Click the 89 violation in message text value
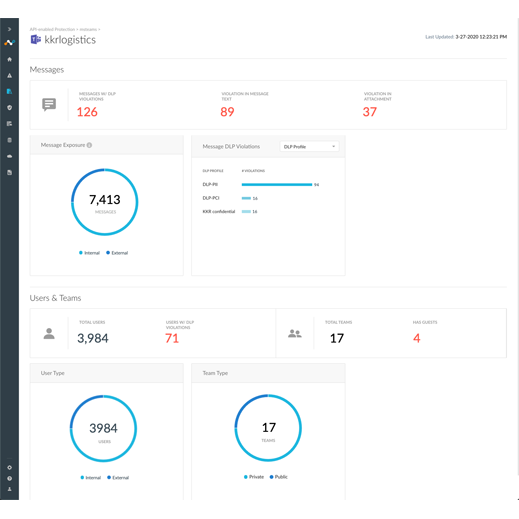 pyautogui.click(x=227, y=112)
